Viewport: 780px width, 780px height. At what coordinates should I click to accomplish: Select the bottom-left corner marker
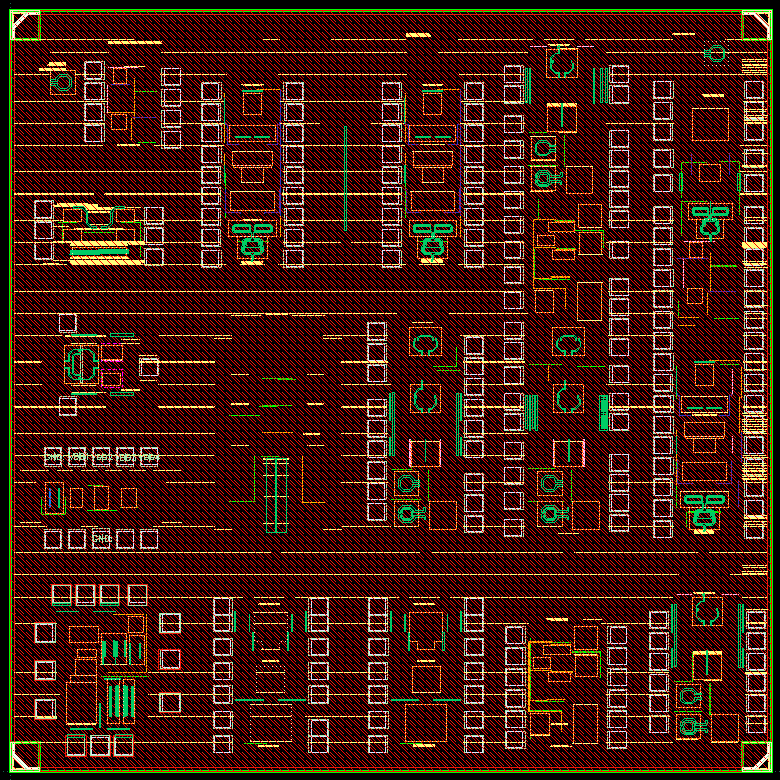point(25,756)
